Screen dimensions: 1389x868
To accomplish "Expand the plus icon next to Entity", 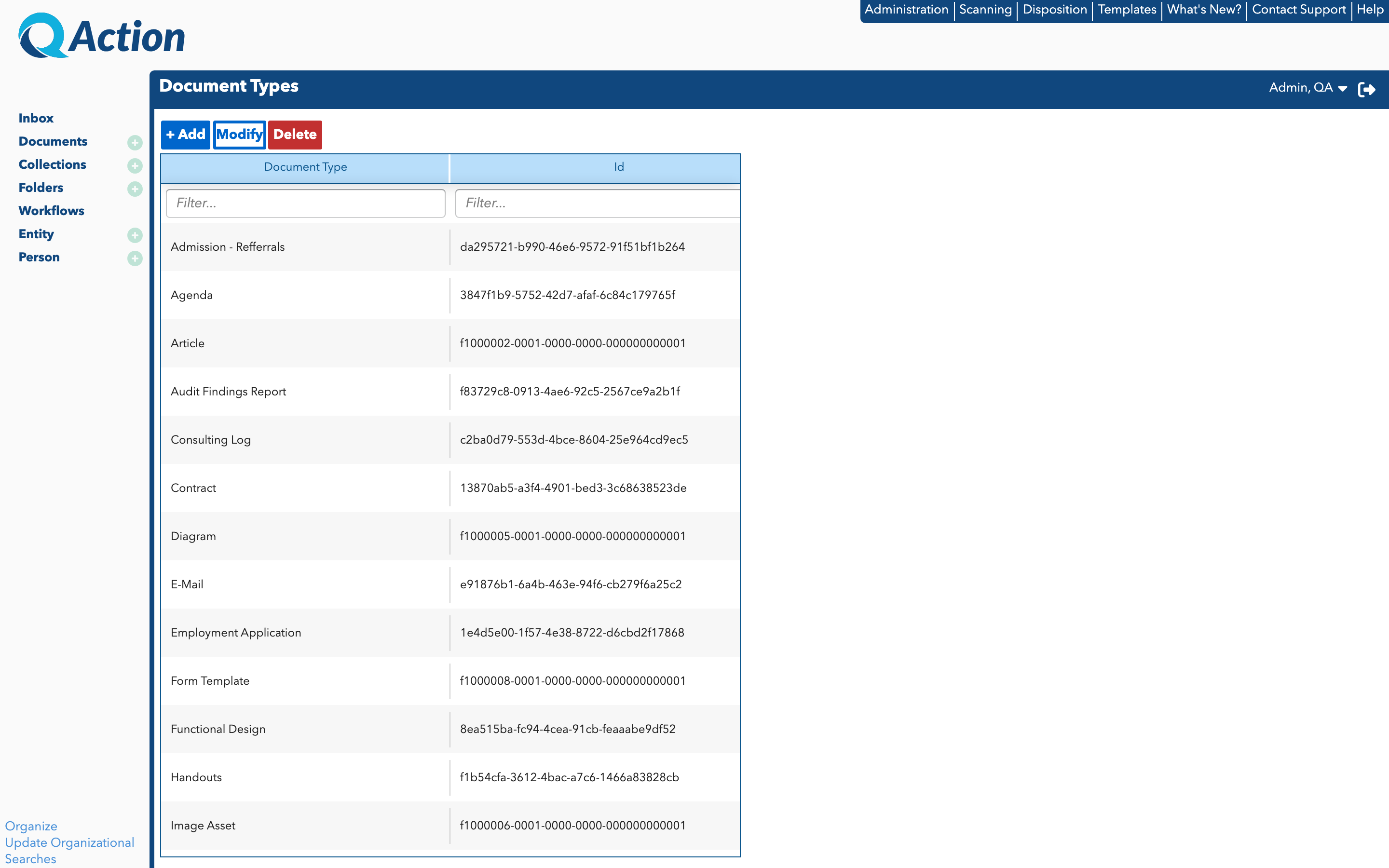I will (x=135, y=235).
